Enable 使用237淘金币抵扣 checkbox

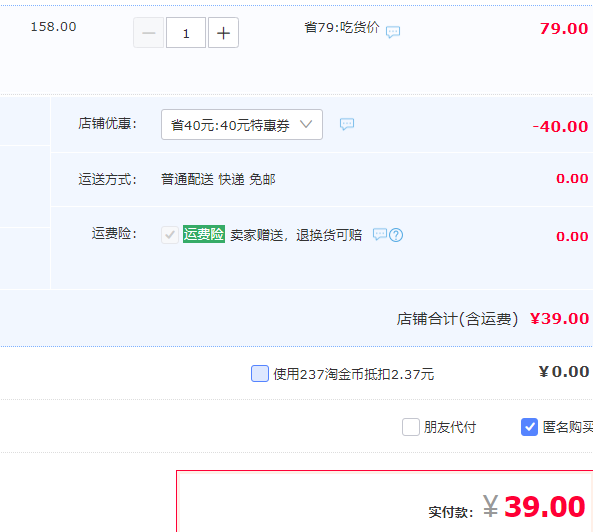pos(260,374)
